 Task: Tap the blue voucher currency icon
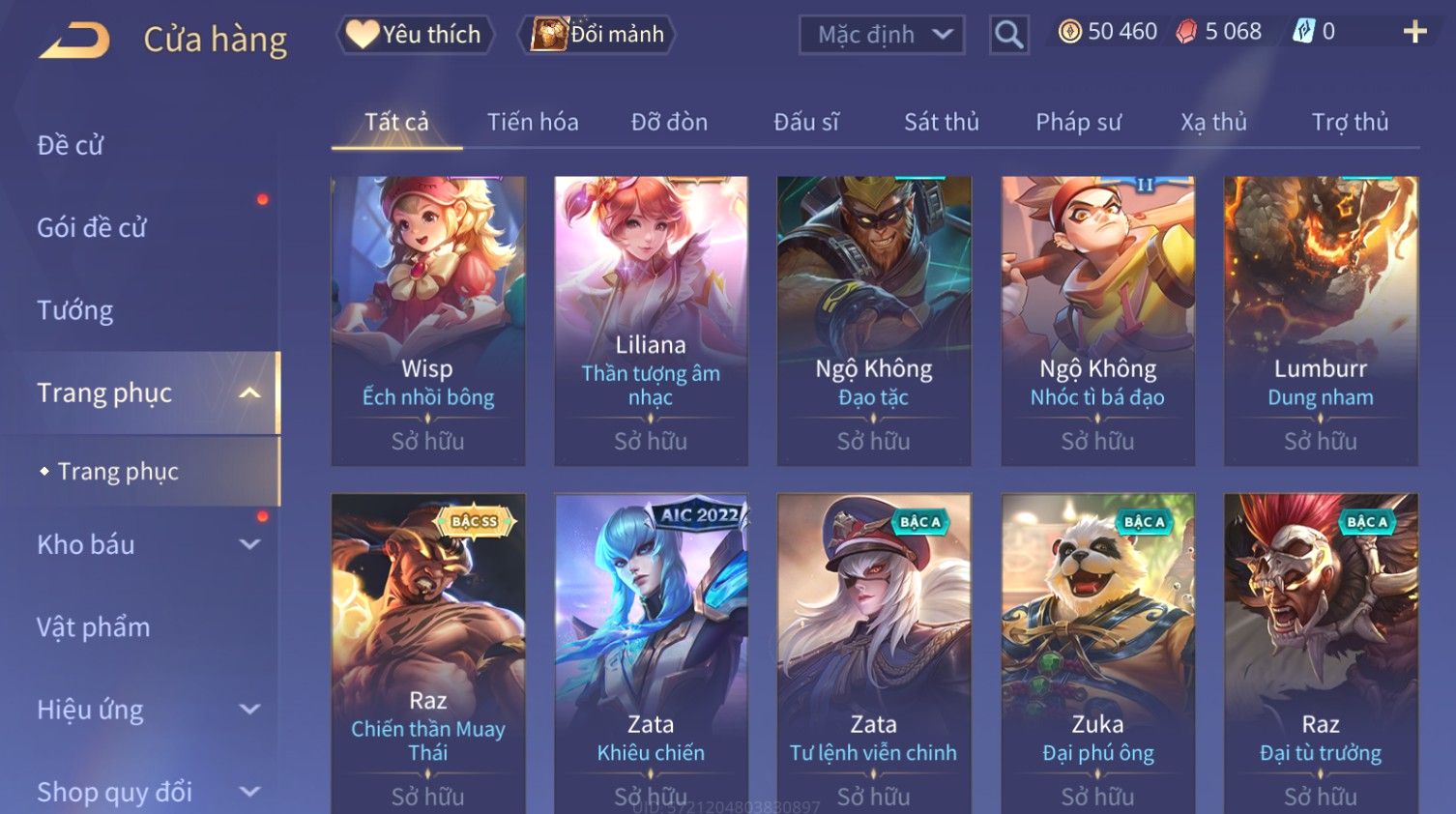1304,32
